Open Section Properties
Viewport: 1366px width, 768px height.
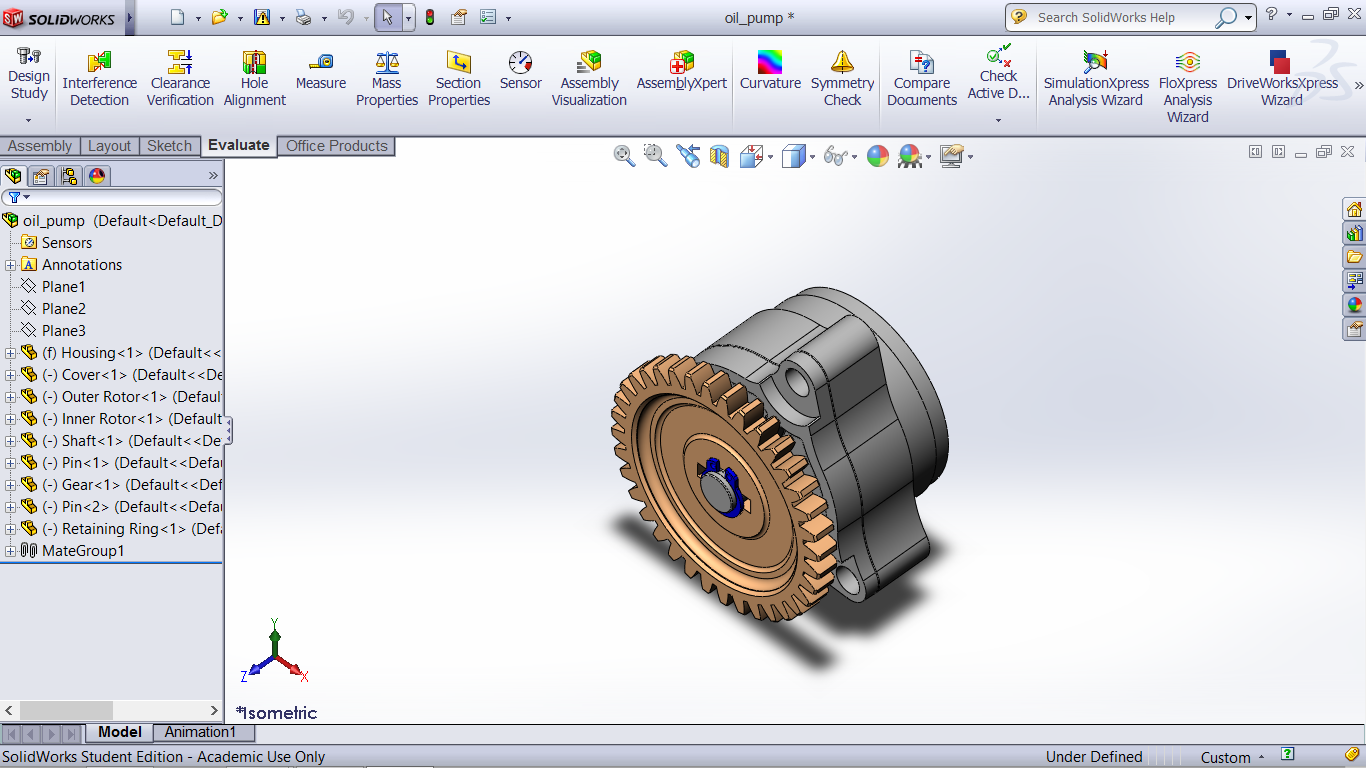[x=459, y=78]
